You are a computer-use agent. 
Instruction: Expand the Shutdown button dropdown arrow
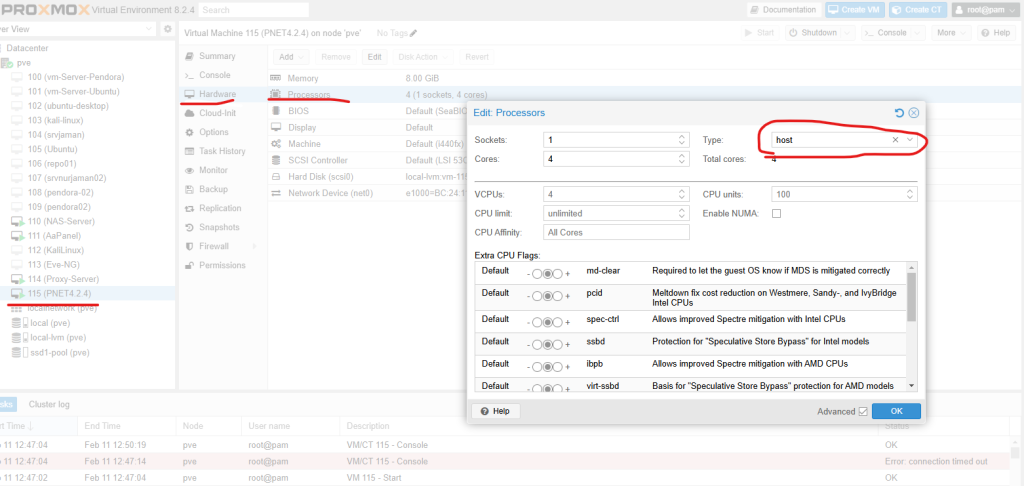tap(848, 33)
